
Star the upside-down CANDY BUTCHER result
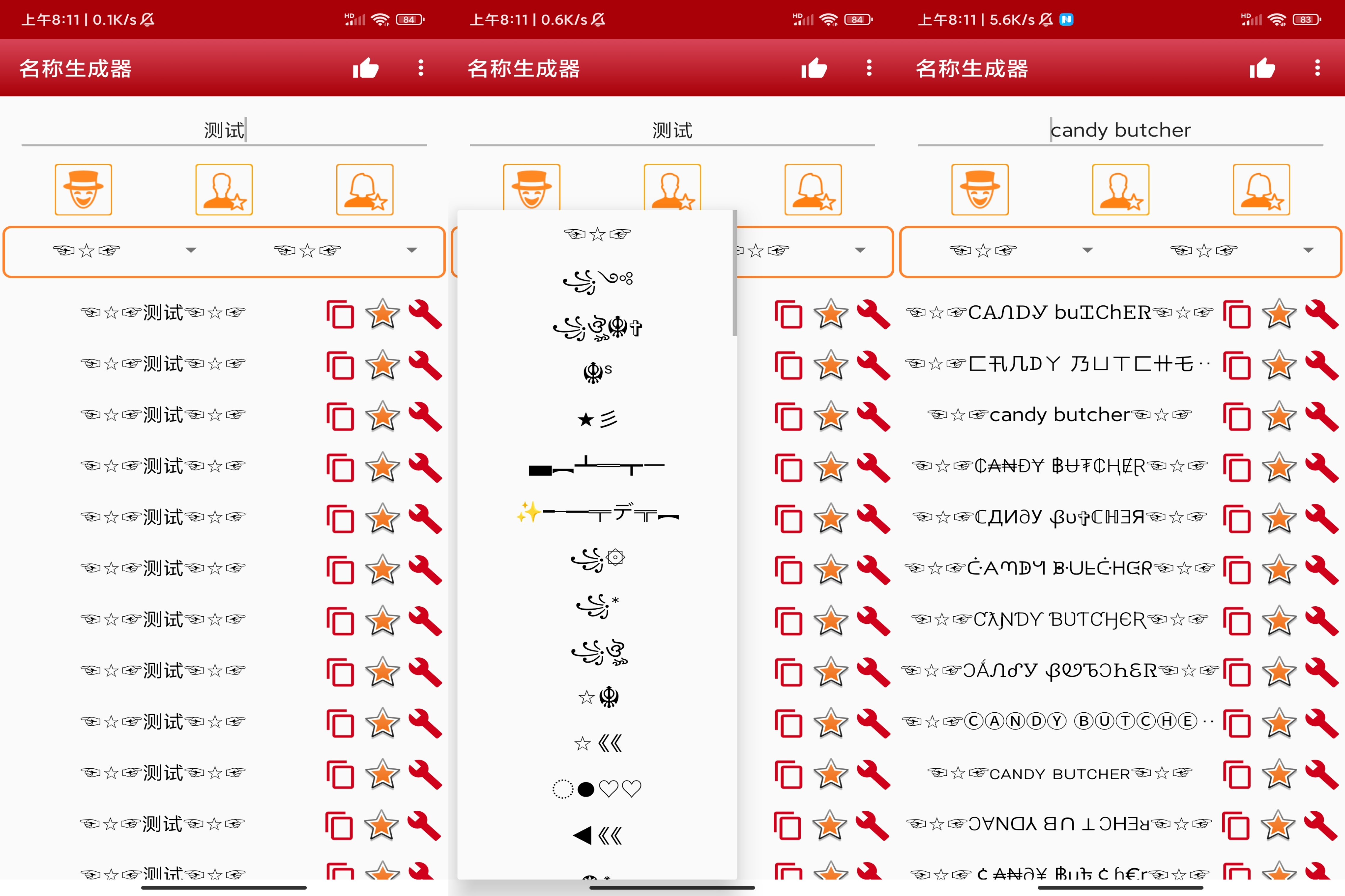(x=1278, y=825)
